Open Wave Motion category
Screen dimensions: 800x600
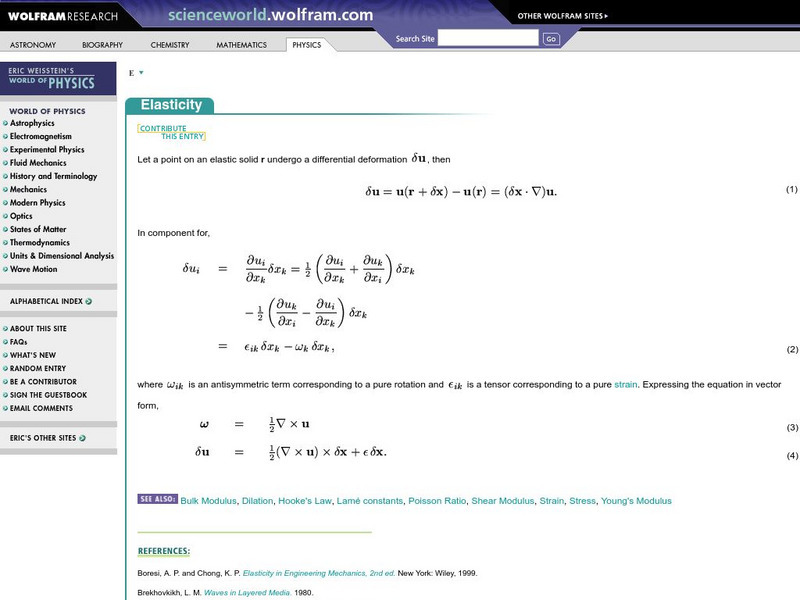(x=34, y=269)
